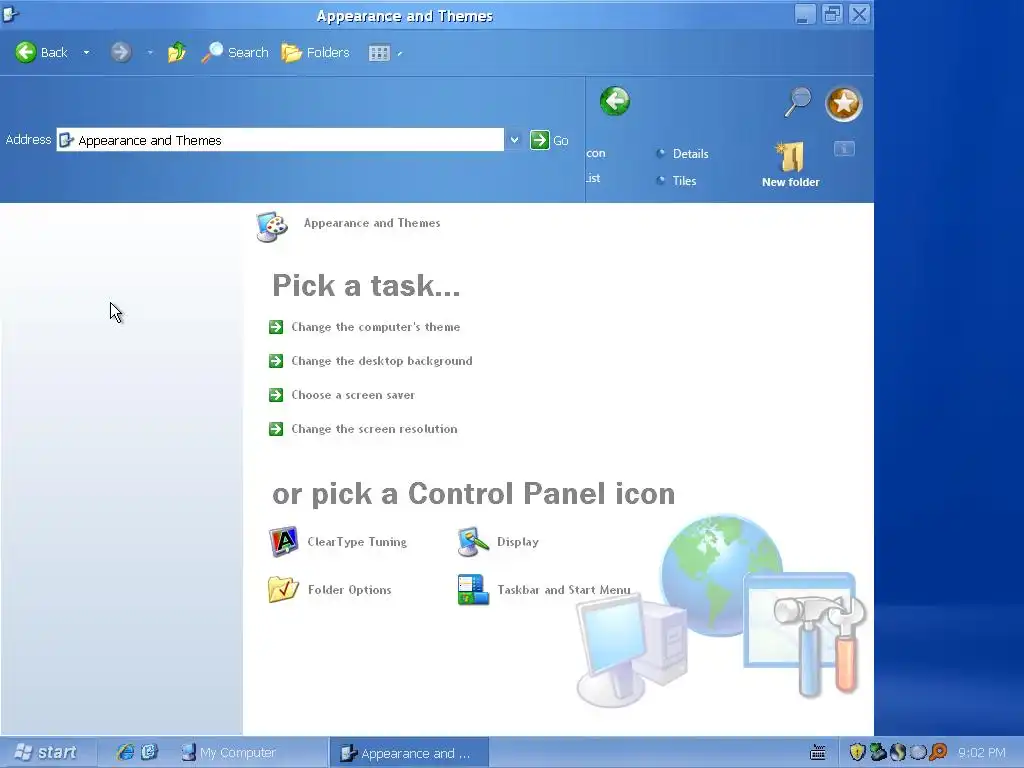
Task: Select the Details view option
Action: pos(683,153)
